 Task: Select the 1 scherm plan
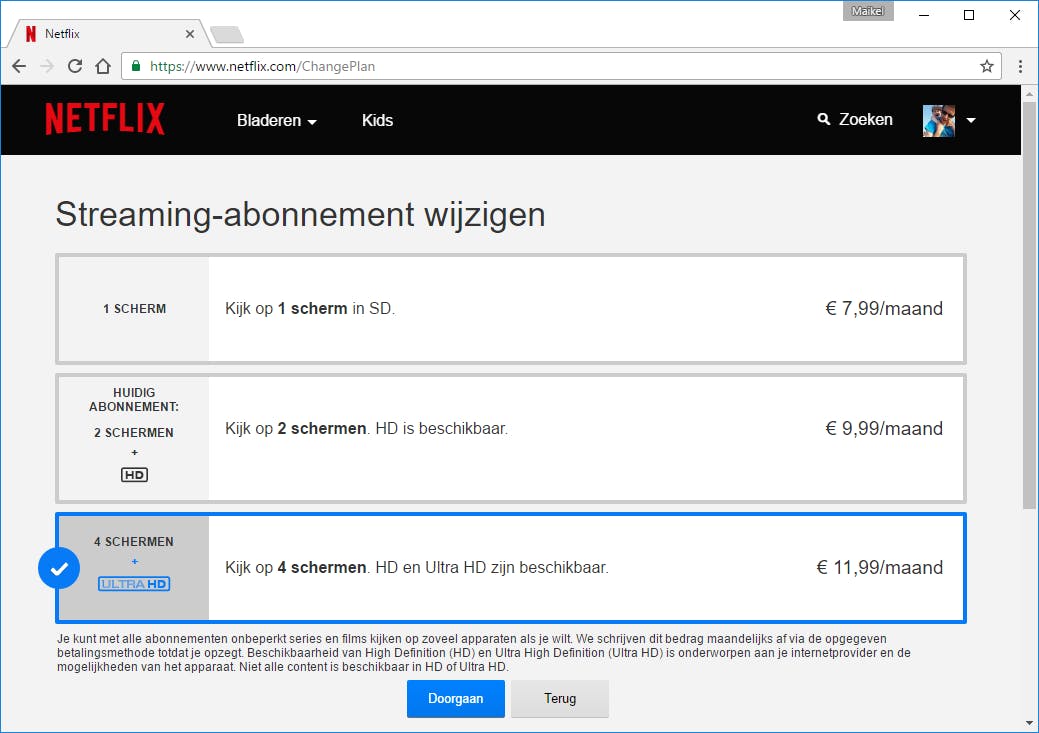click(511, 309)
